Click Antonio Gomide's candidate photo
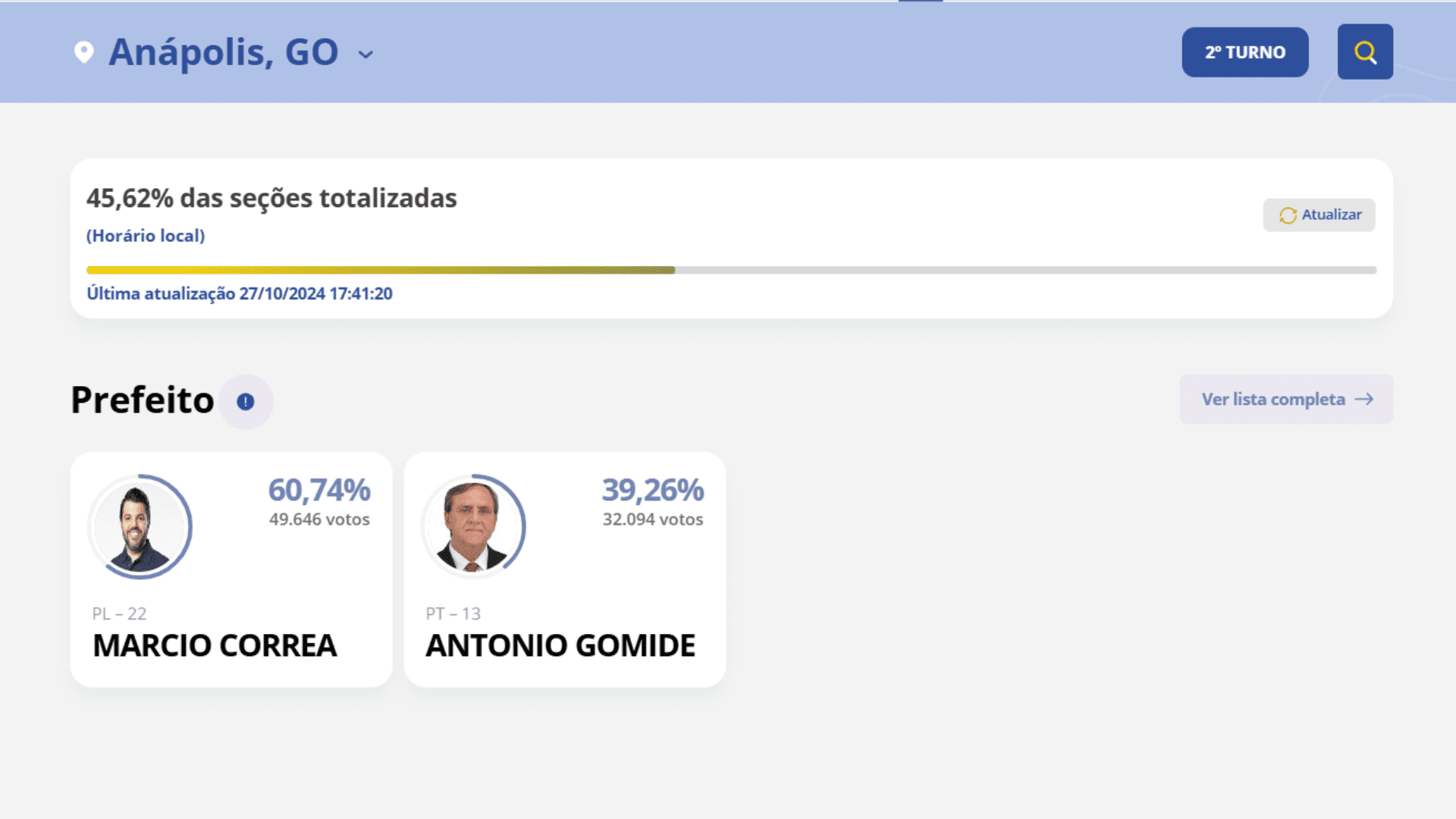This screenshot has width=1456, height=819. [473, 527]
